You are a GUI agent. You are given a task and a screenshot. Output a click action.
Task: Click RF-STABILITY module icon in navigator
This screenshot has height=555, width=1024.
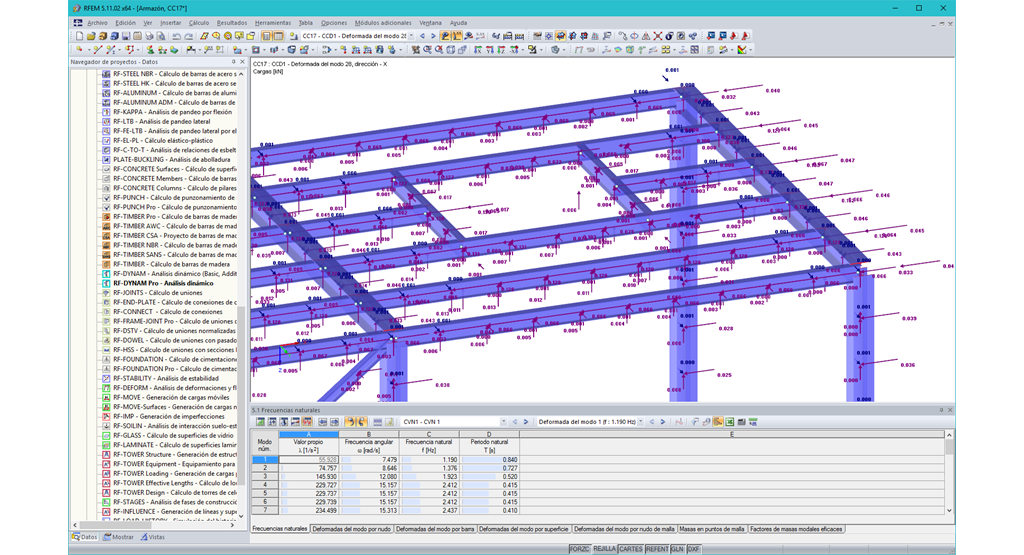point(106,378)
